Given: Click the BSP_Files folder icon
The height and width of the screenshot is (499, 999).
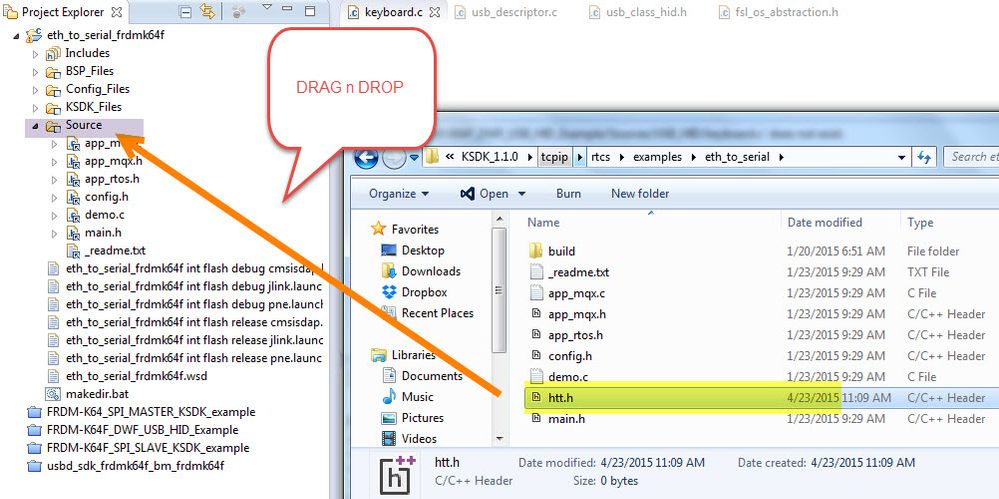Looking at the screenshot, I should pos(53,71).
